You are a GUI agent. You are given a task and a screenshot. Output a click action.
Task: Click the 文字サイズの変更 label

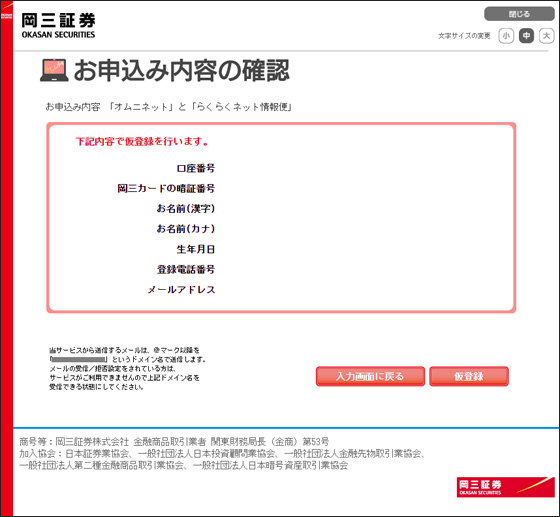coord(464,36)
